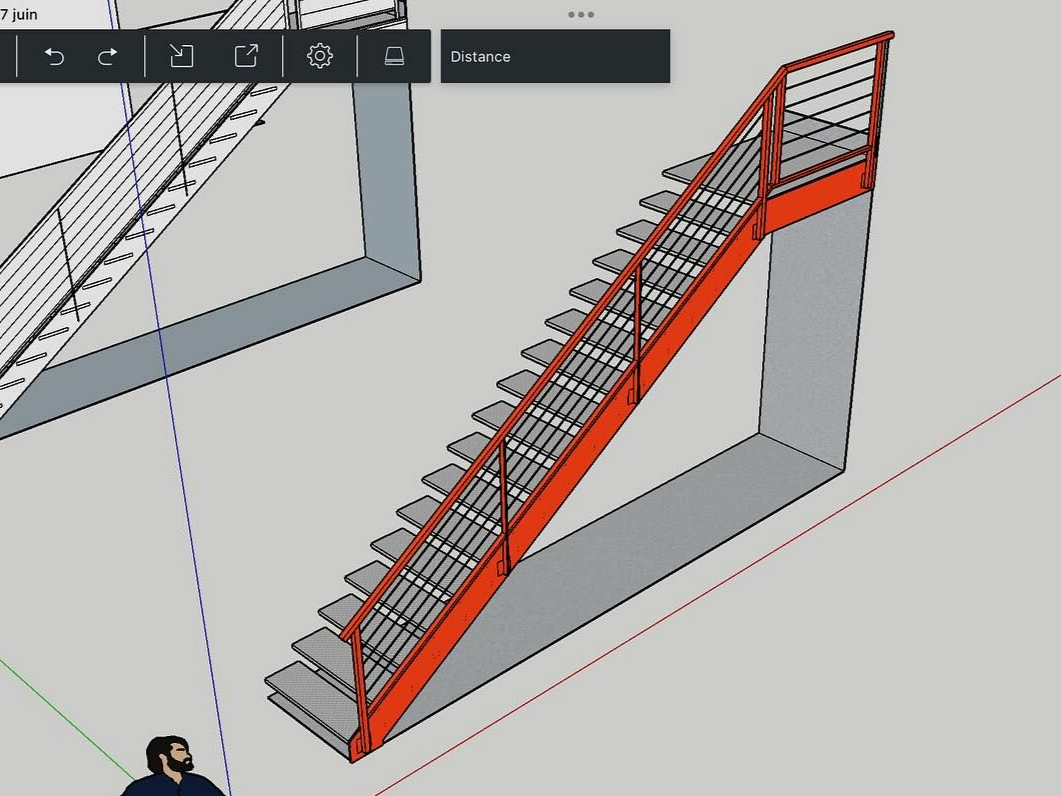Tap the exit-group arrow icon
1061x796 pixels.
[x=183, y=56]
